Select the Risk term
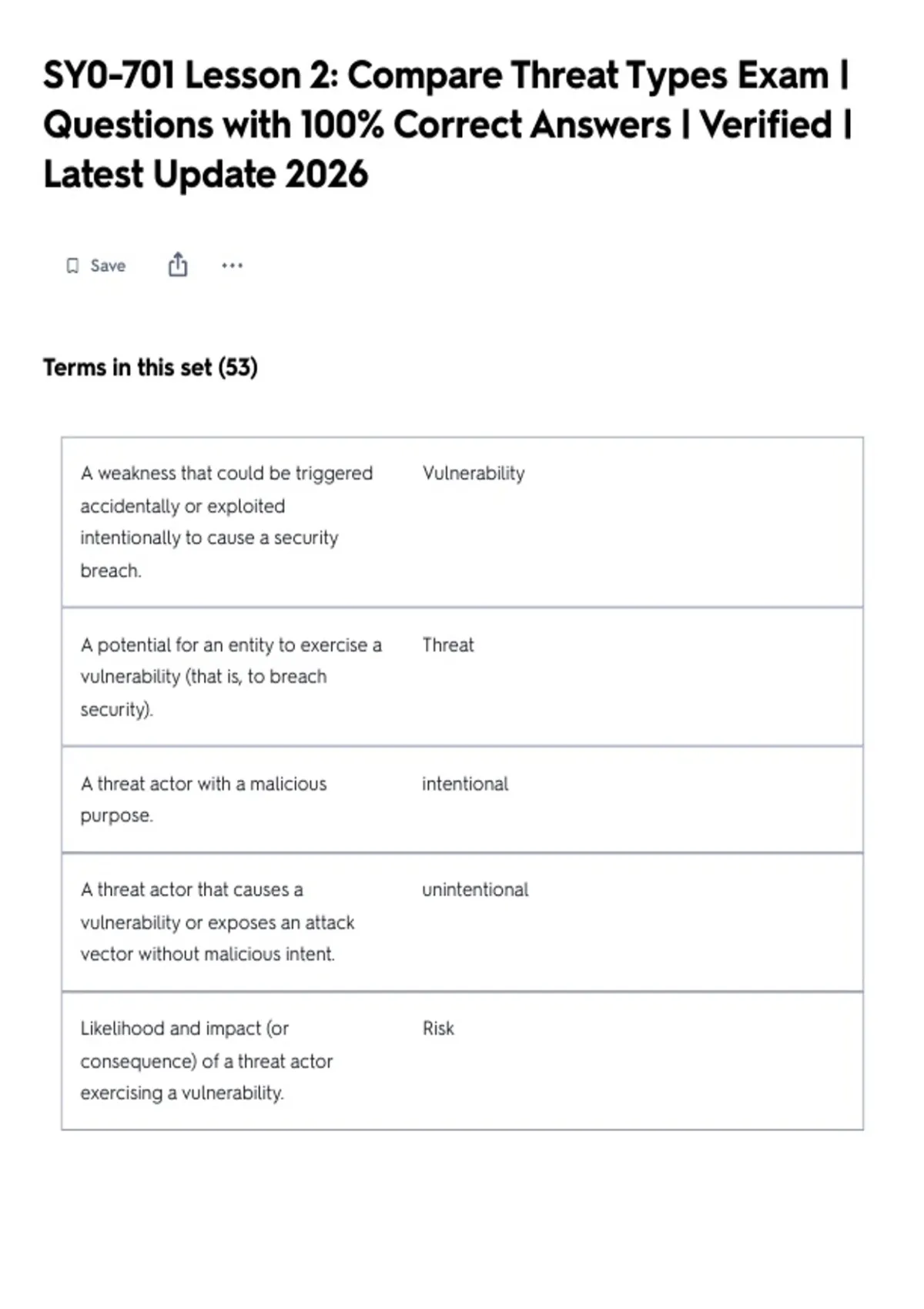 point(438,1028)
